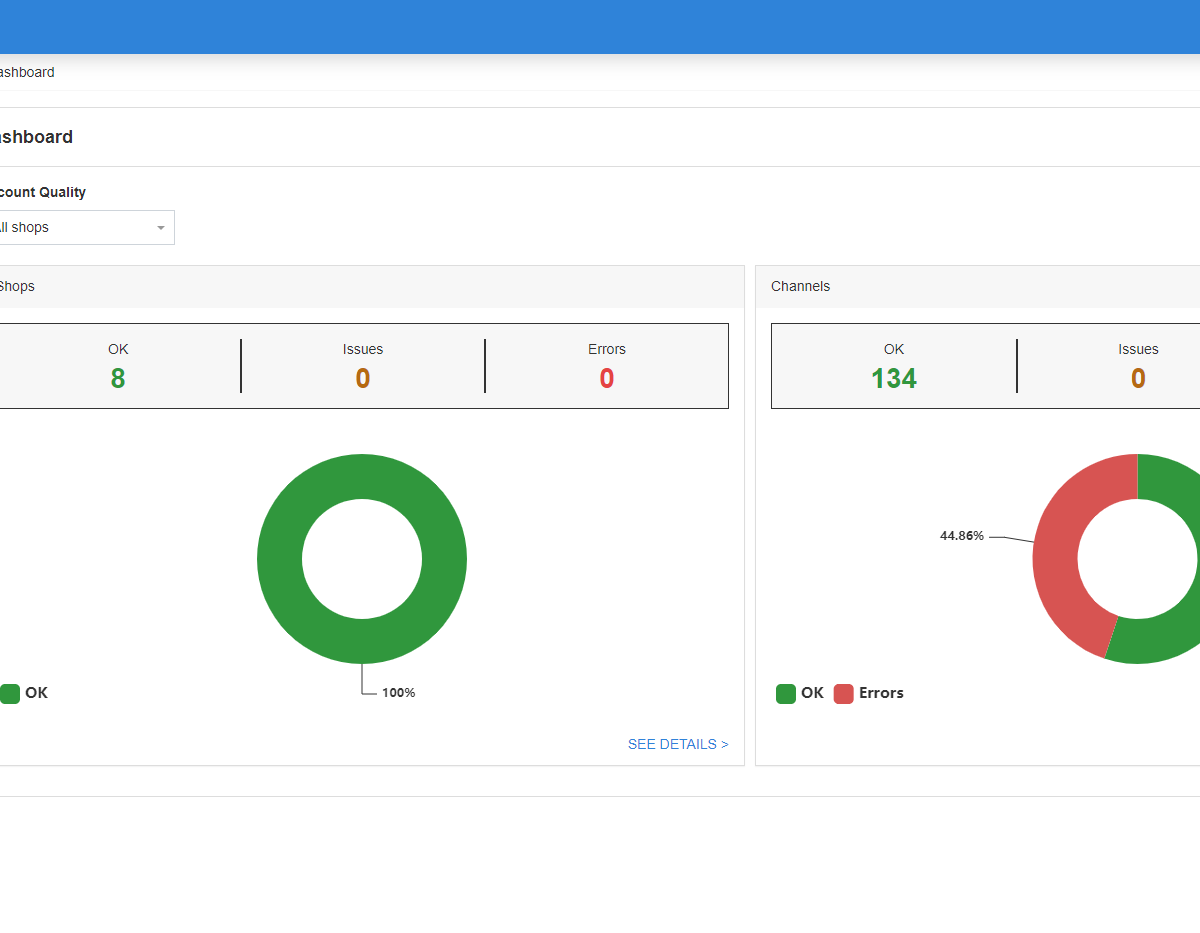Click the Account Quality label
The height and width of the screenshot is (933, 1200).
coord(42,192)
